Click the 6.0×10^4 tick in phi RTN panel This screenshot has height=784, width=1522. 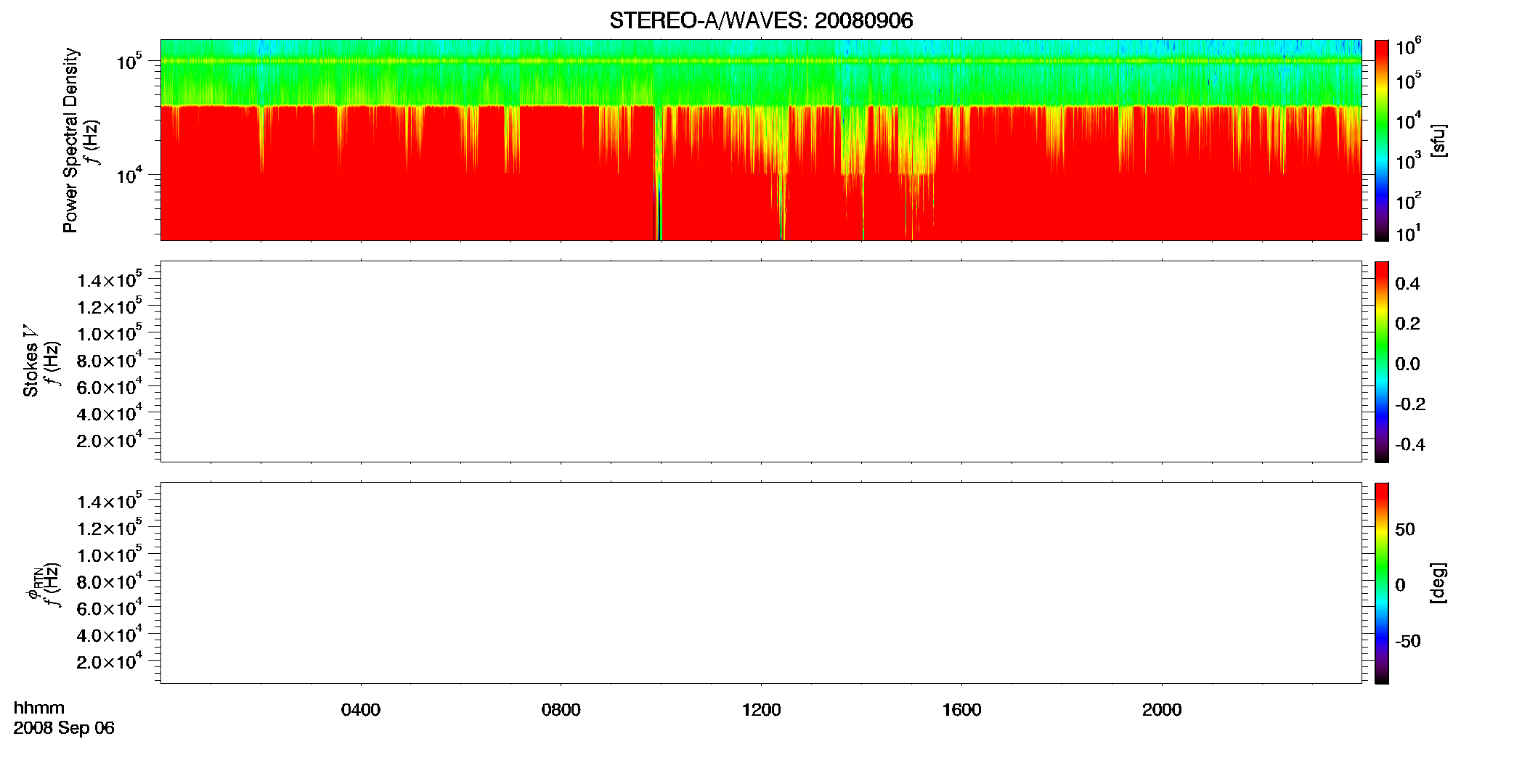point(110,608)
